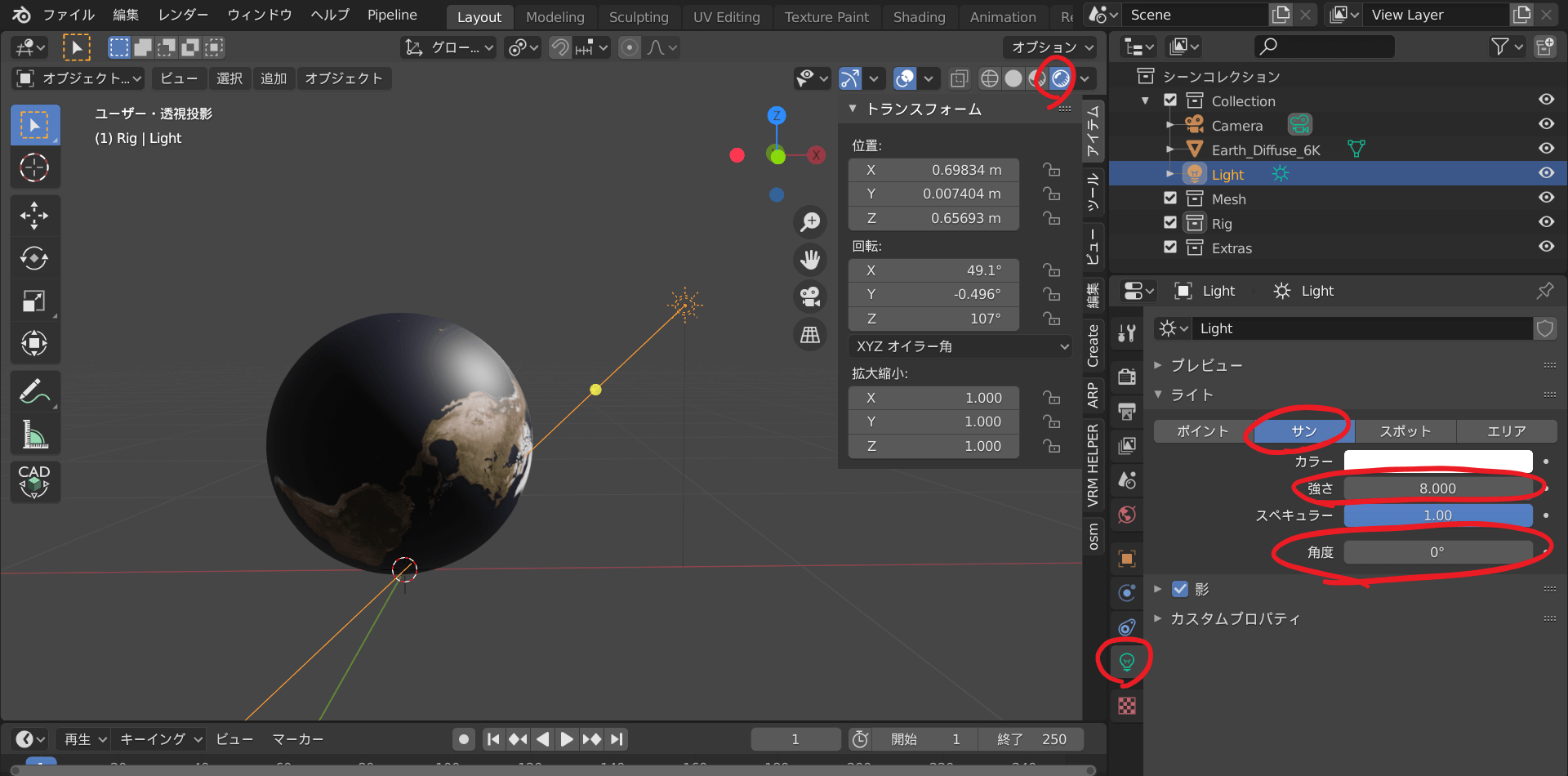The width and height of the screenshot is (1568, 776).
Task: Open the Scene properties tab
Action: point(1127,480)
